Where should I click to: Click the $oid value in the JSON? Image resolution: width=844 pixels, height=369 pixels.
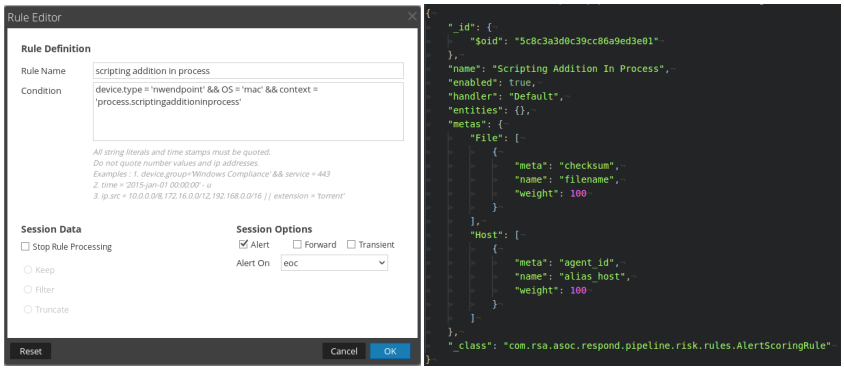tap(587, 41)
